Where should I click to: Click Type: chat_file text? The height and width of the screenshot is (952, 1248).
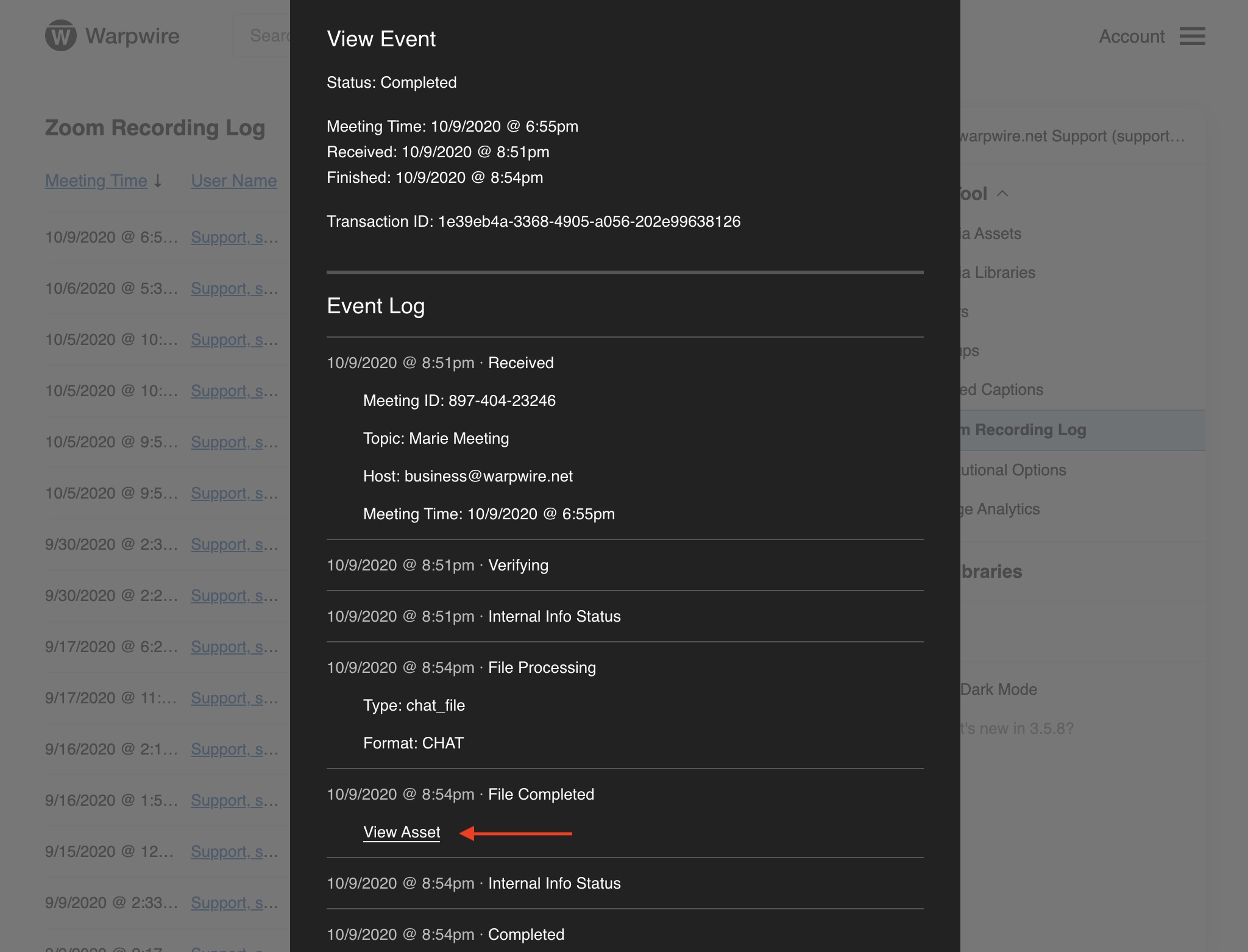[x=414, y=705]
